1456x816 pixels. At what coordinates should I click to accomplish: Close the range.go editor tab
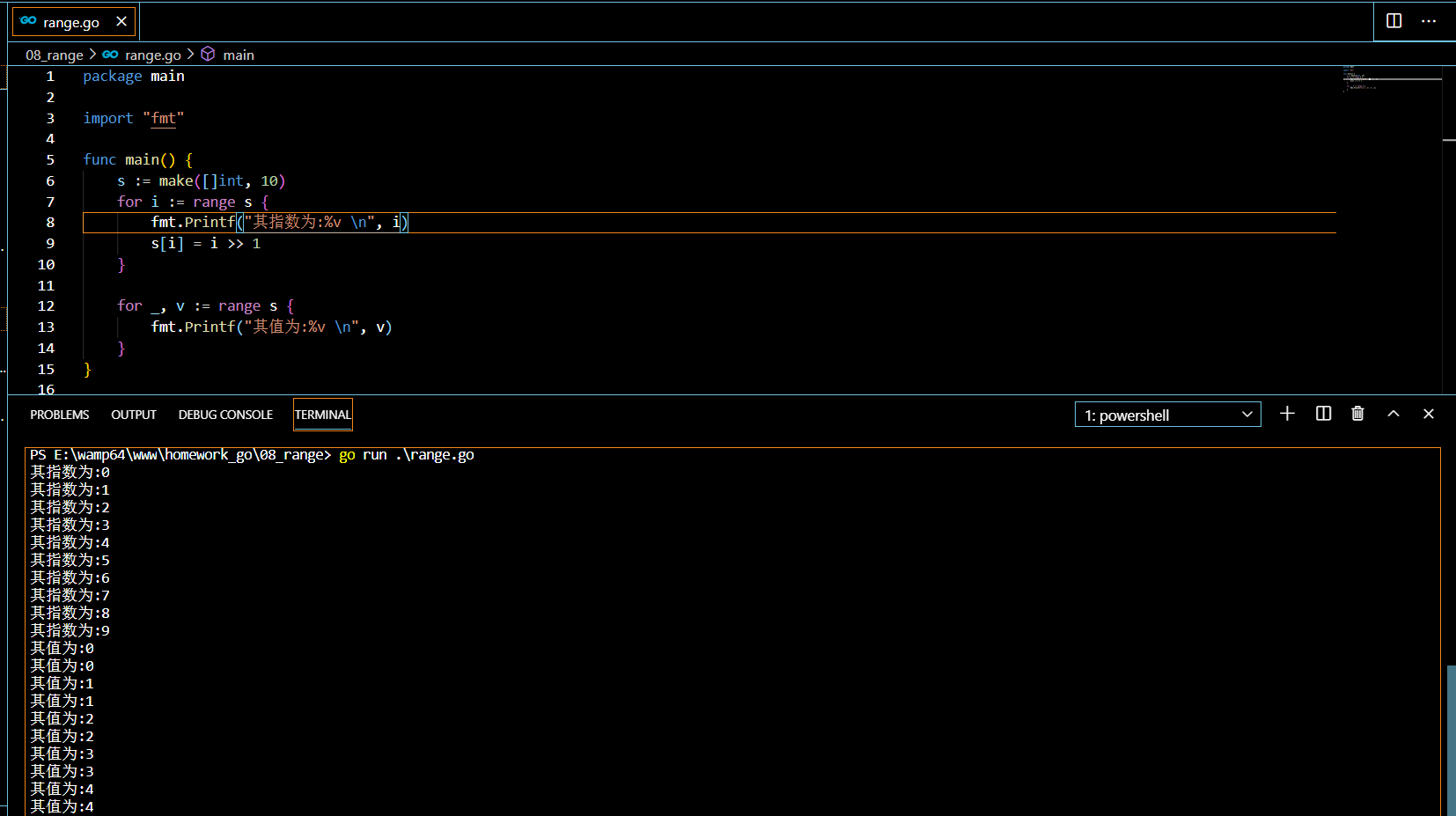pos(121,21)
